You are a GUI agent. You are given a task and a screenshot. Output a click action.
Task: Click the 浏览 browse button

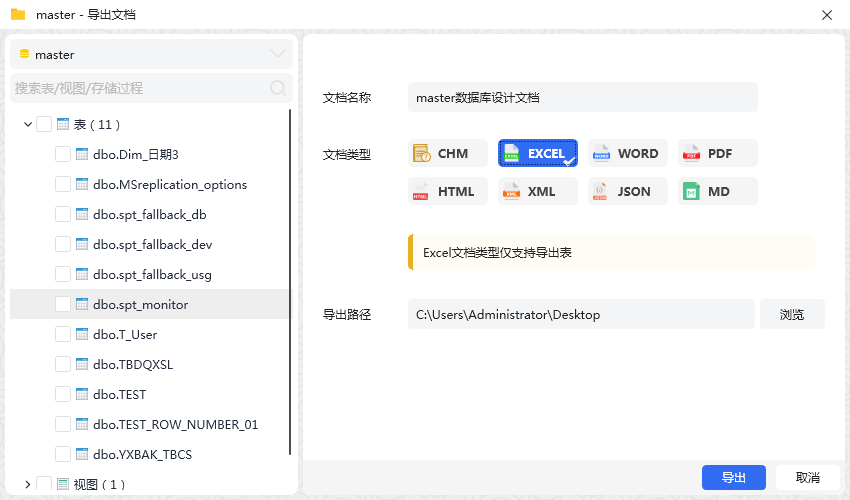[792, 314]
